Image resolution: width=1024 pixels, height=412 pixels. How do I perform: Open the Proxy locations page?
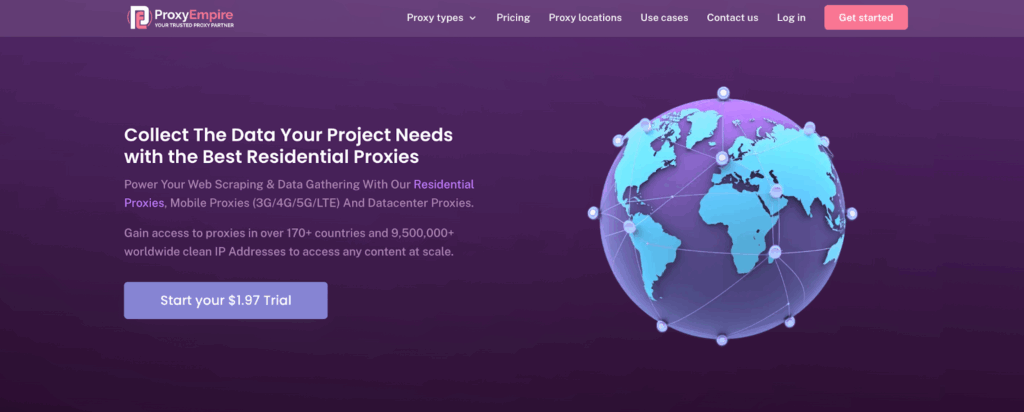click(x=585, y=18)
